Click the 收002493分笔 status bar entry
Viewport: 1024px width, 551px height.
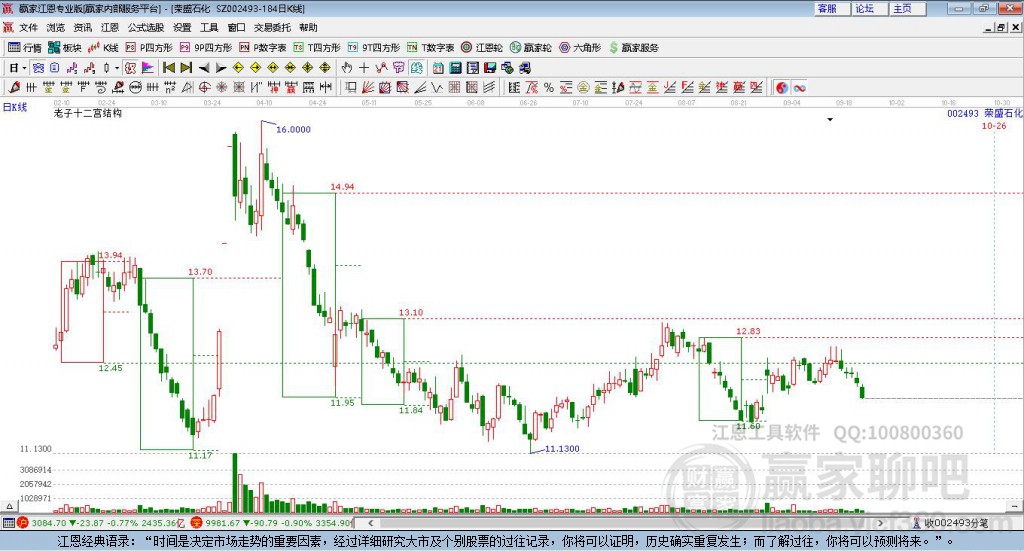tap(950, 523)
